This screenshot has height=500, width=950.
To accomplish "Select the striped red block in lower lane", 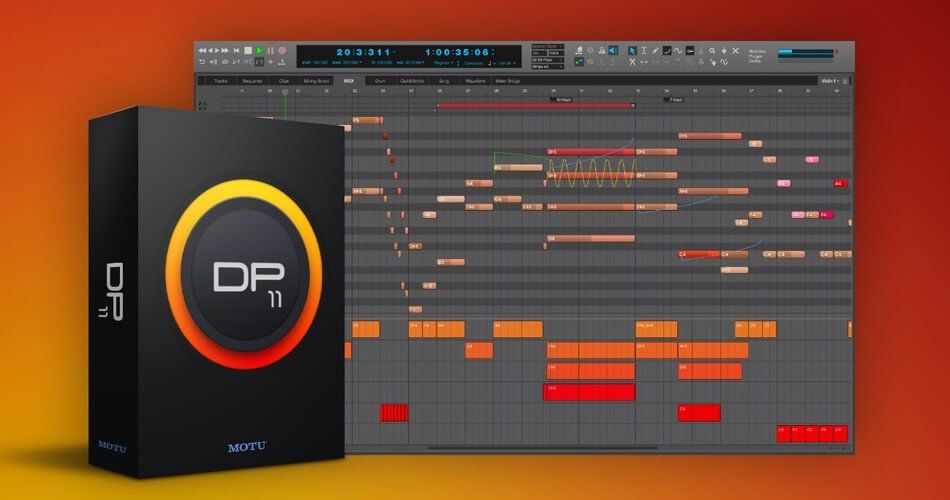I will [394, 413].
